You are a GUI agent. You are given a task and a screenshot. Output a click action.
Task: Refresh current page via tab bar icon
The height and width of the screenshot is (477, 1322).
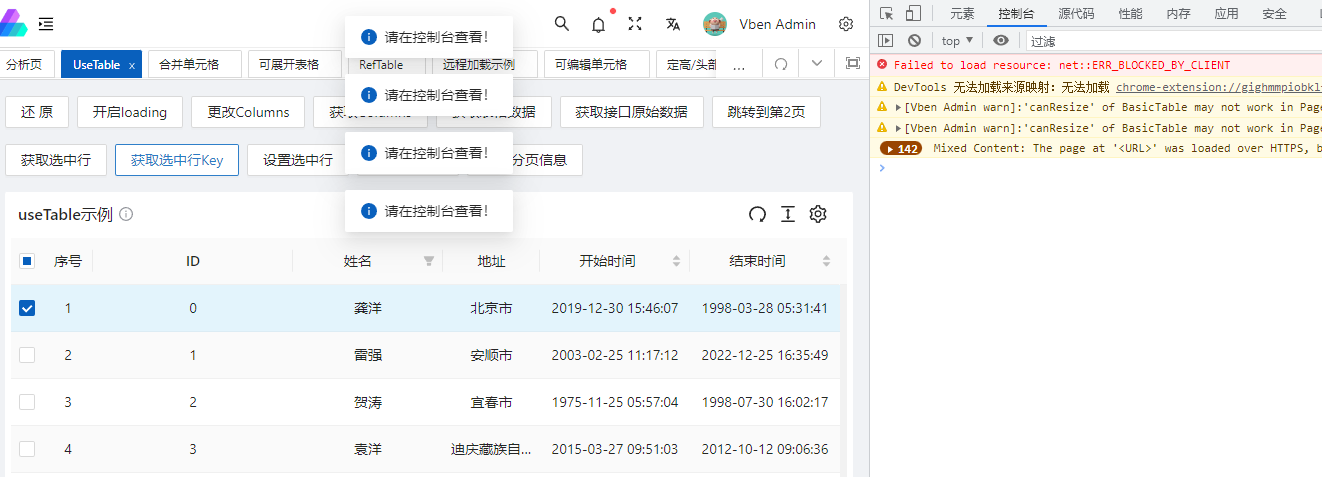tap(781, 63)
